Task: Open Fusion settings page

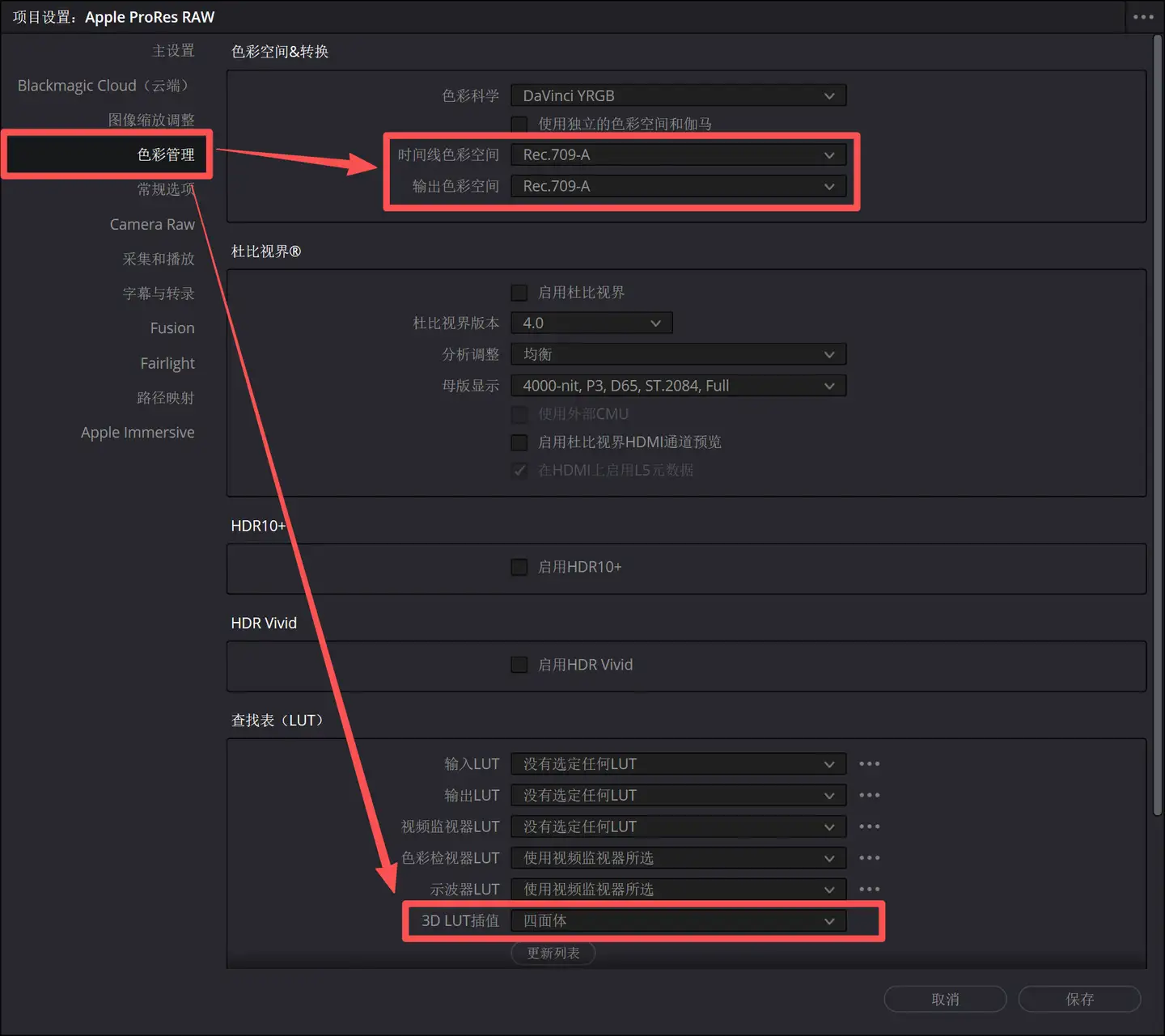Action: [172, 328]
